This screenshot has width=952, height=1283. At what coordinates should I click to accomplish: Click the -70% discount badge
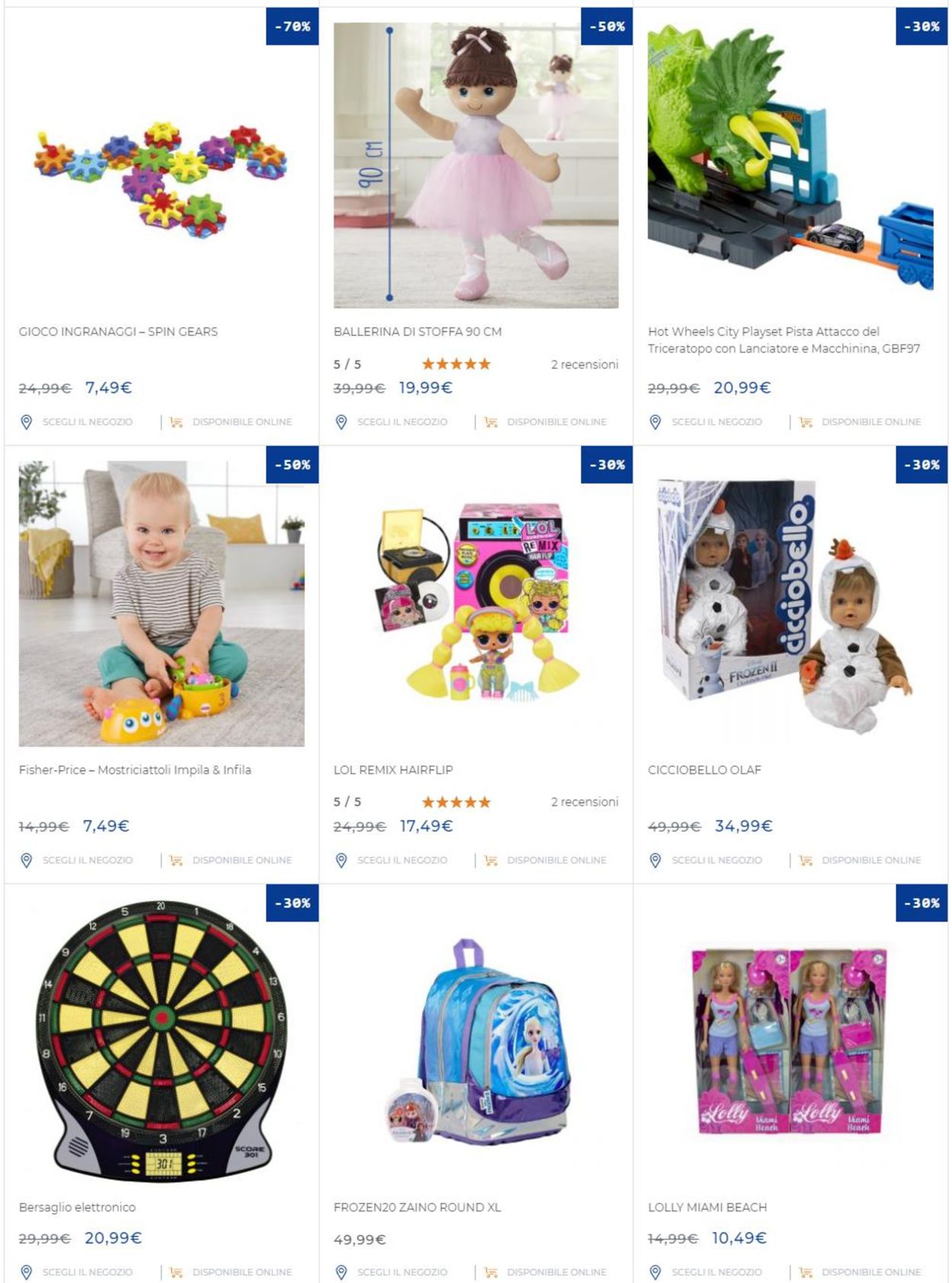tap(292, 27)
